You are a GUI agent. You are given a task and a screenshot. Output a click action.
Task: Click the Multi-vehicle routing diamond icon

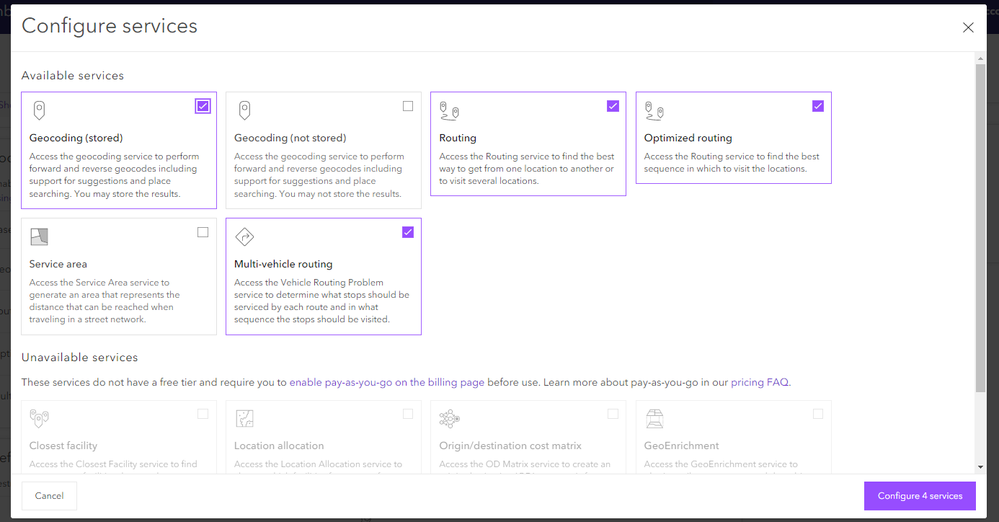point(244,237)
